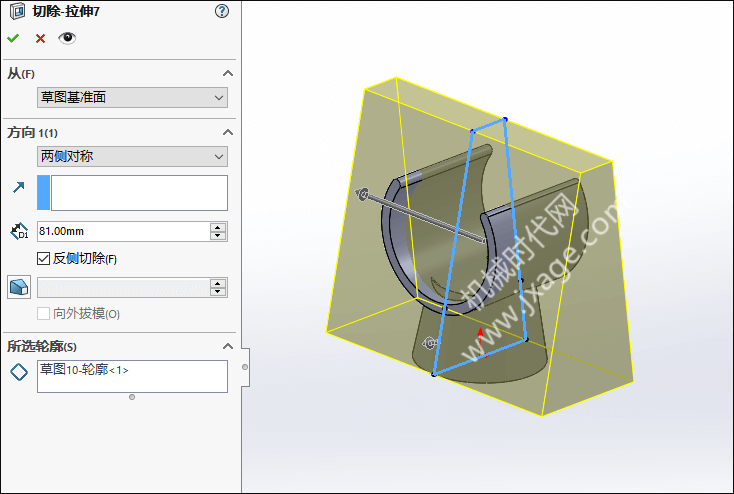Image resolution: width=734 pixels, height=494 pixels.
Task: Click the disabled draft angle field
Action: coord(124,288)
